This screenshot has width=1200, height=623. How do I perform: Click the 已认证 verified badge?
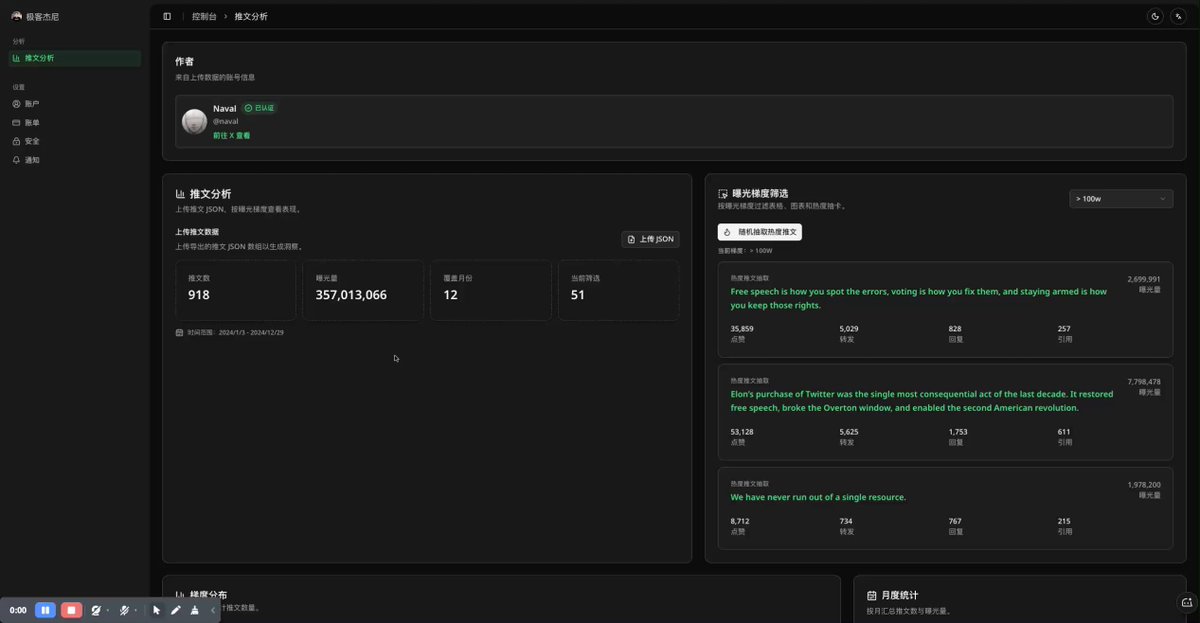[x=260, y=108]
